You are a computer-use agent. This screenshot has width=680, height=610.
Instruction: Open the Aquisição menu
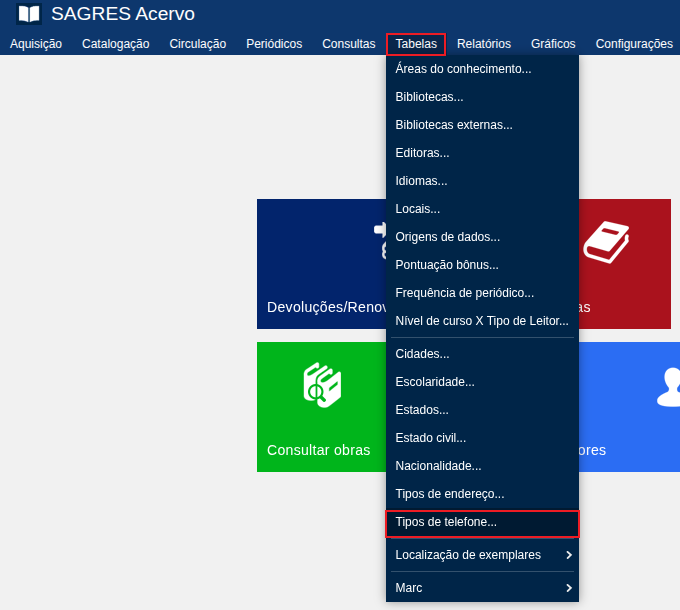36,44
